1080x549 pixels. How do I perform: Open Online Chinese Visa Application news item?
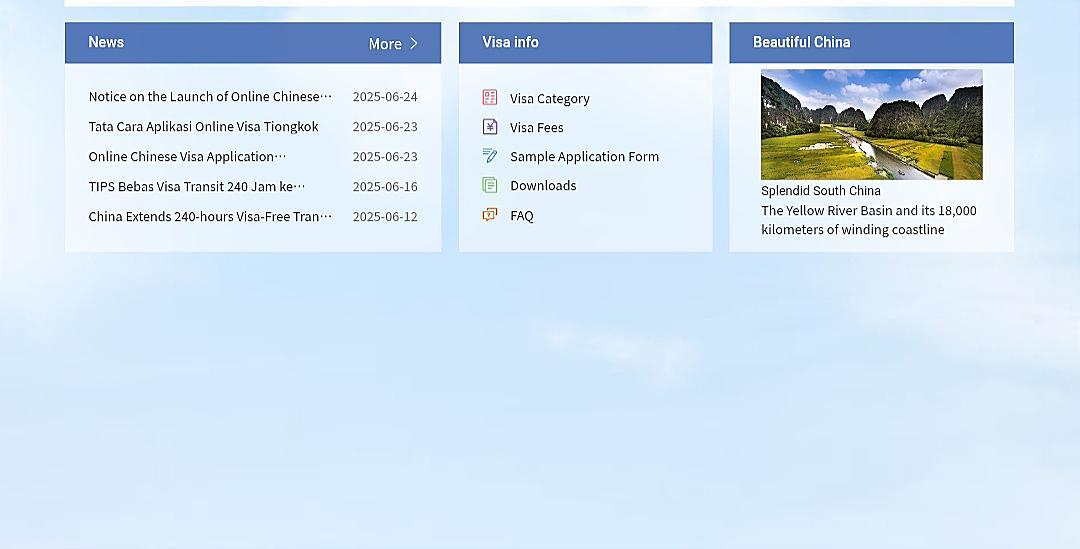(187, 156)
